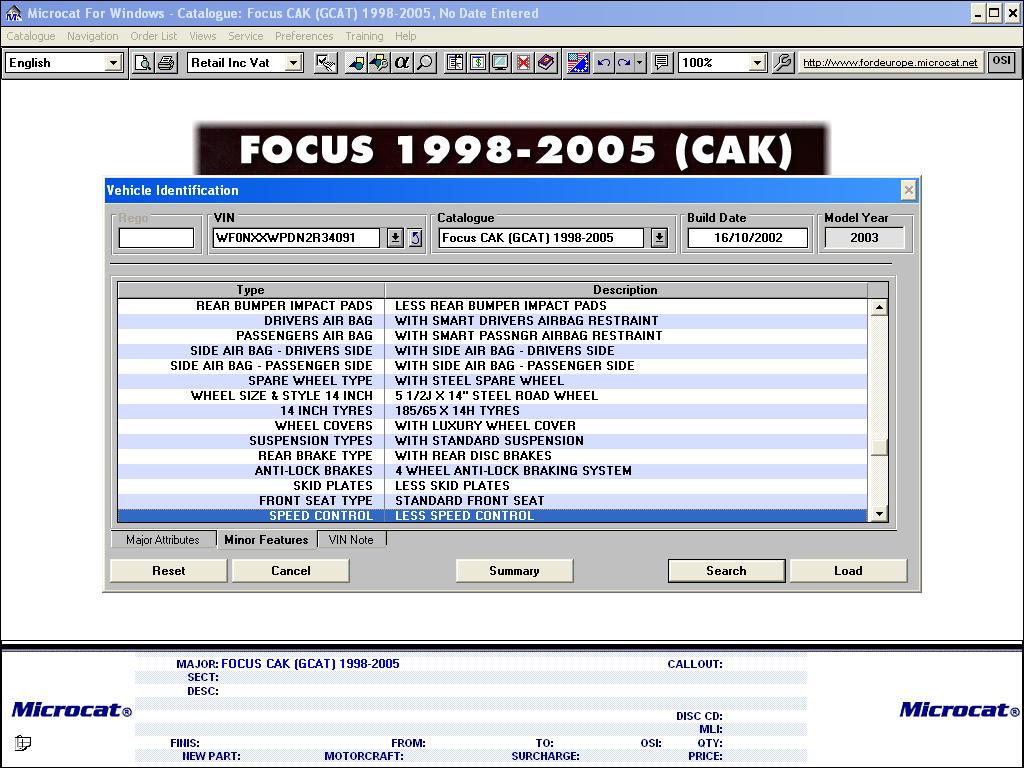1024x768 pixels.
Task: Switch to the Major Attributes tab
Action: point(162,540)
